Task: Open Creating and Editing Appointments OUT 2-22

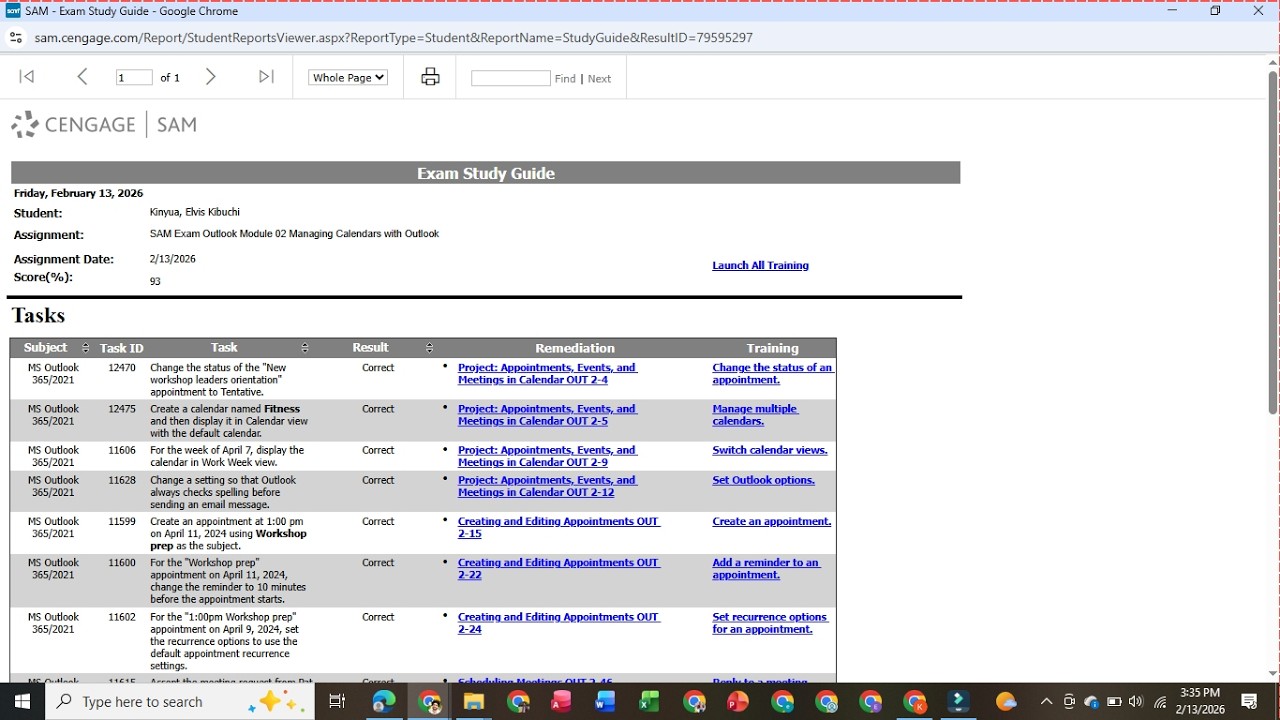Action: coord(558,568)
